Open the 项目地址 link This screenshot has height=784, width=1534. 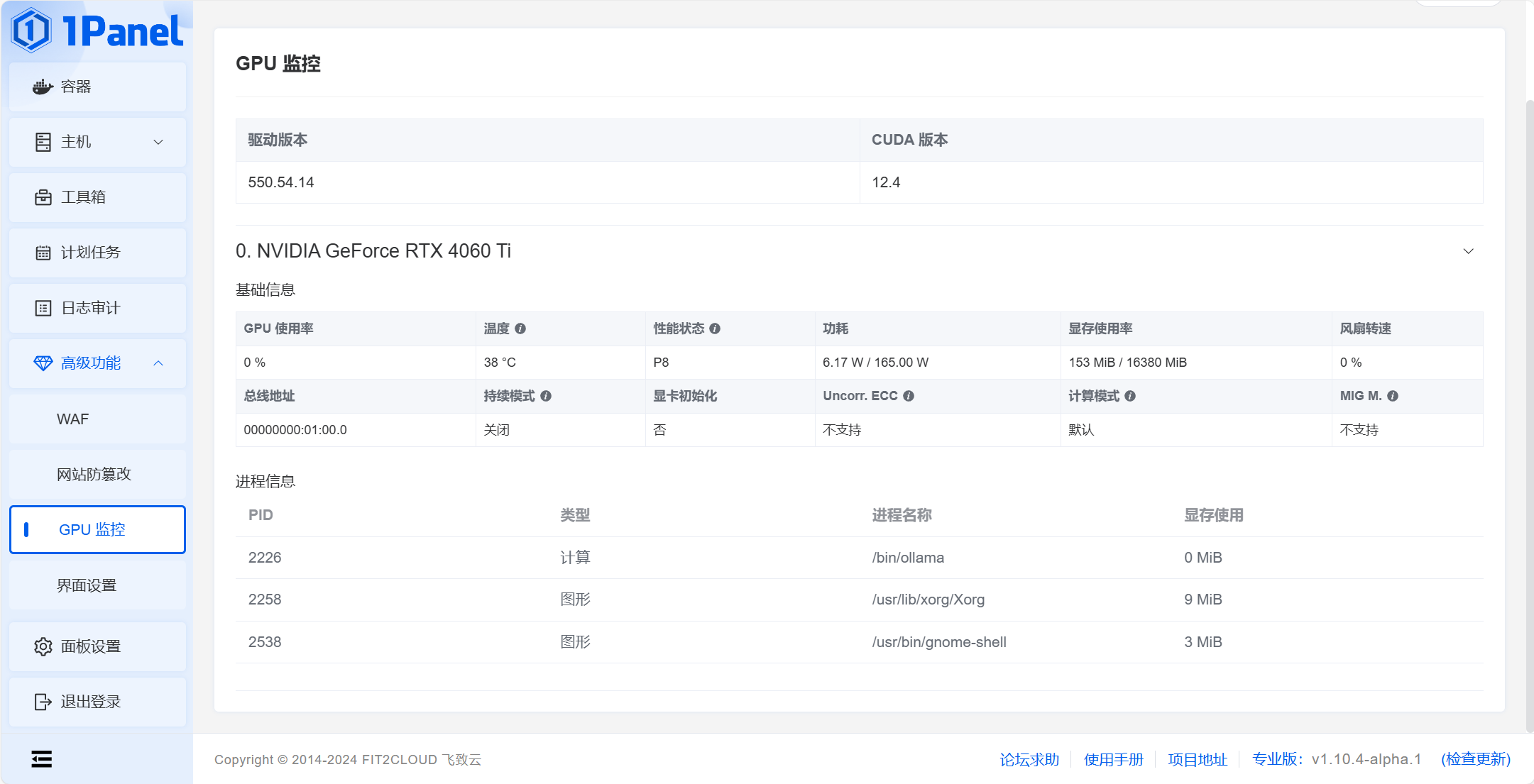tap(1198, 759)
